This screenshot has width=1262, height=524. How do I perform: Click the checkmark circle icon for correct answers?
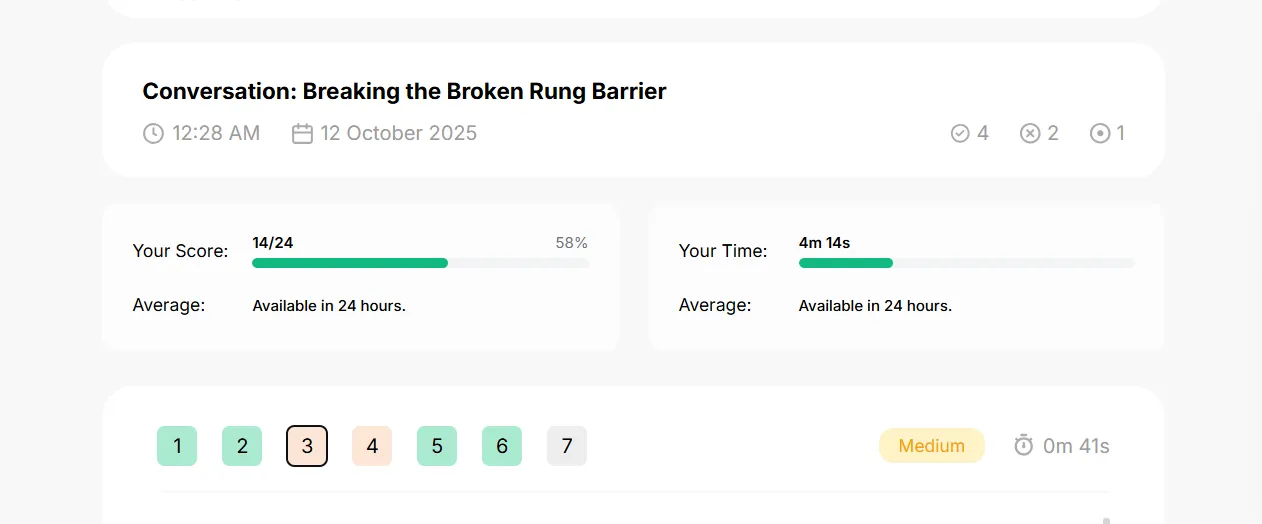tap(960, 133)
